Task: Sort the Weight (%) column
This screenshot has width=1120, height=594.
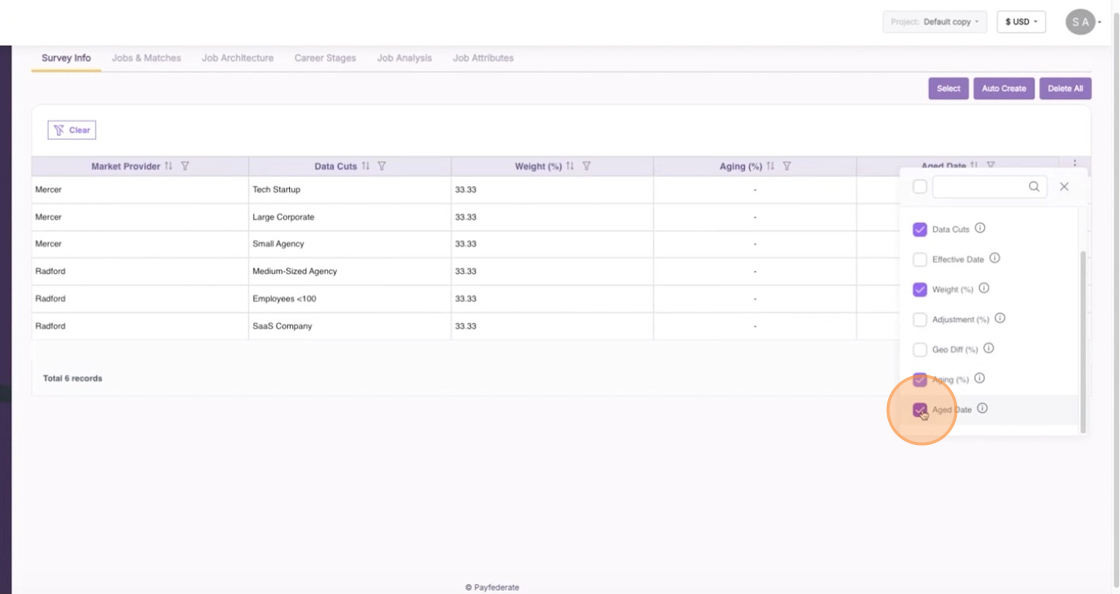Action: (570, 166)
